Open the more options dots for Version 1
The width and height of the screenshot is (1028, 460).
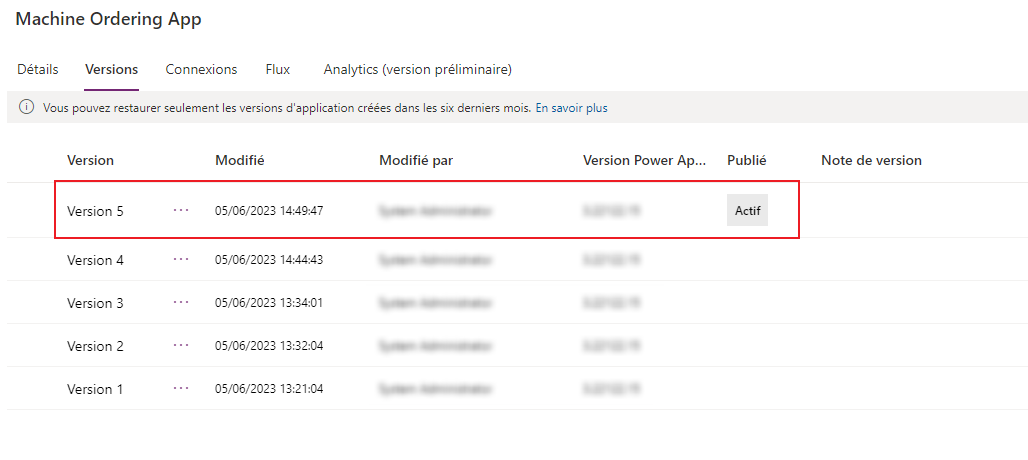181,388
